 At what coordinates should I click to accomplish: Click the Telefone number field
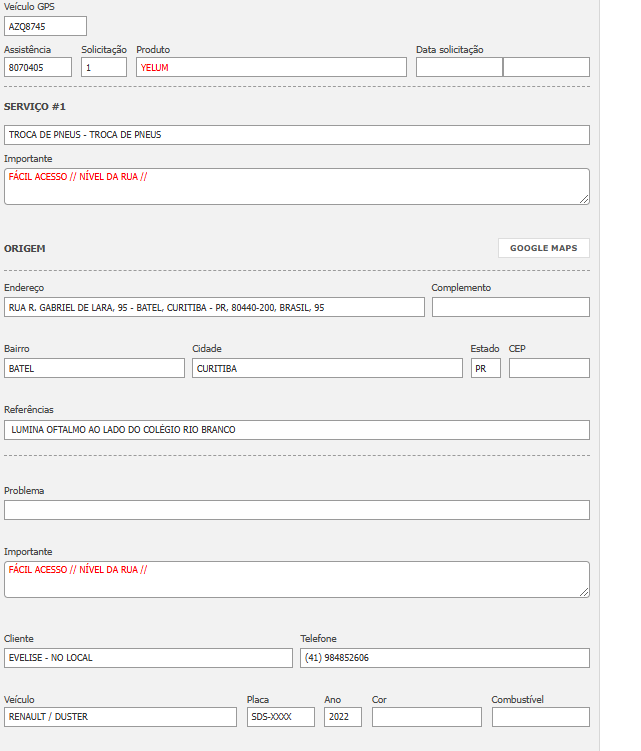(444, 658)
